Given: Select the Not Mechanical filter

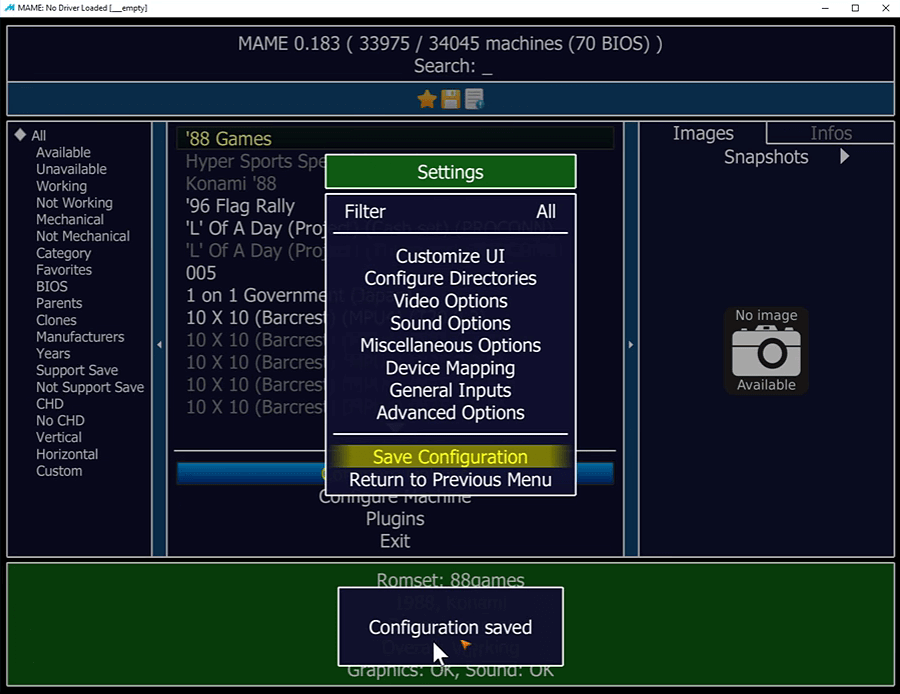Looking at the screenshot, I should 83,236.
